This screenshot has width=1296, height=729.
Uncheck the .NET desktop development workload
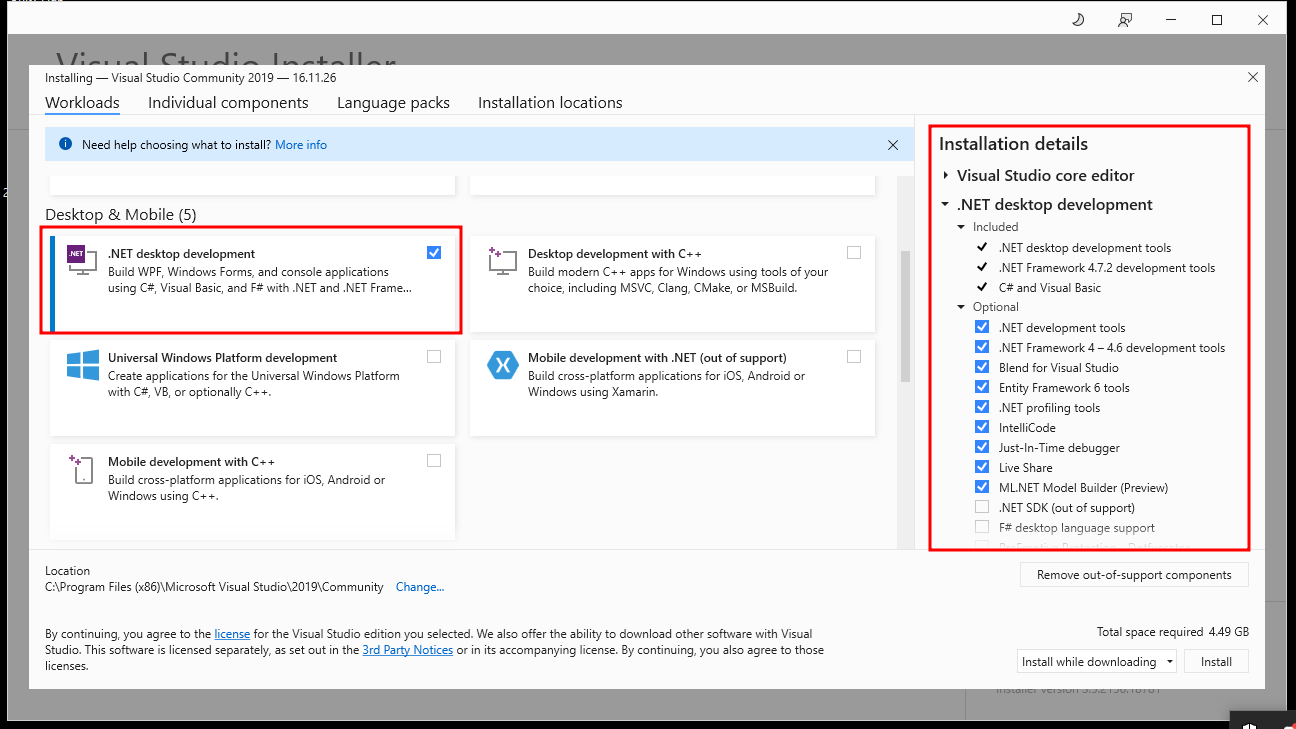point(433,253)
